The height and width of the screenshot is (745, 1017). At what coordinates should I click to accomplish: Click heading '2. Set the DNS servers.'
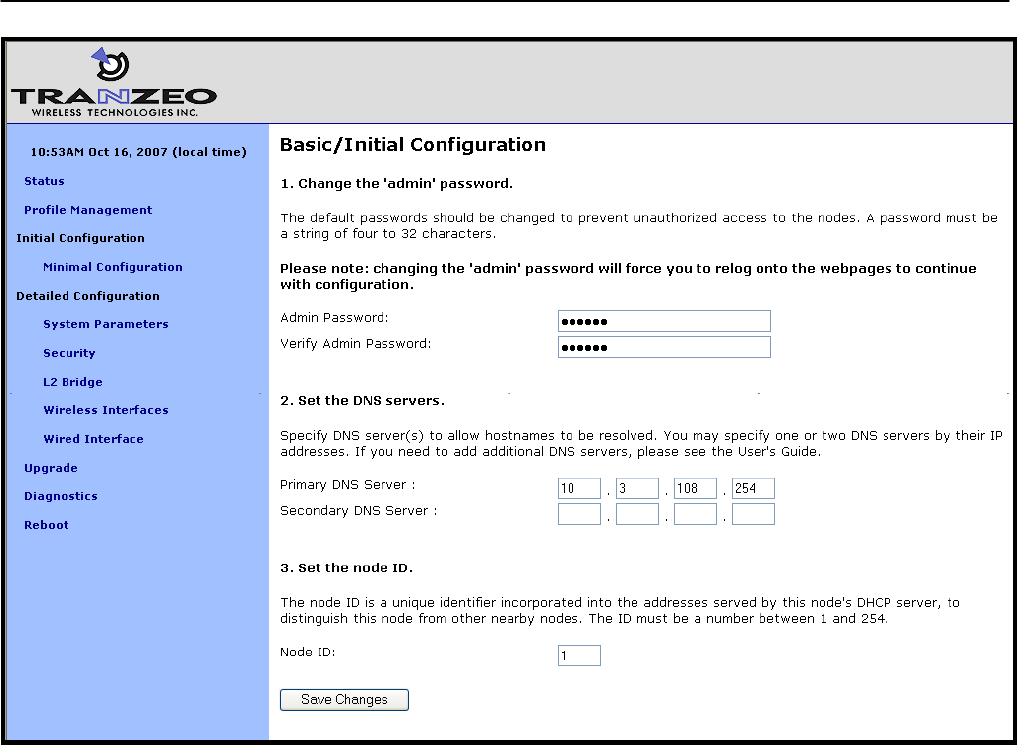363,401
